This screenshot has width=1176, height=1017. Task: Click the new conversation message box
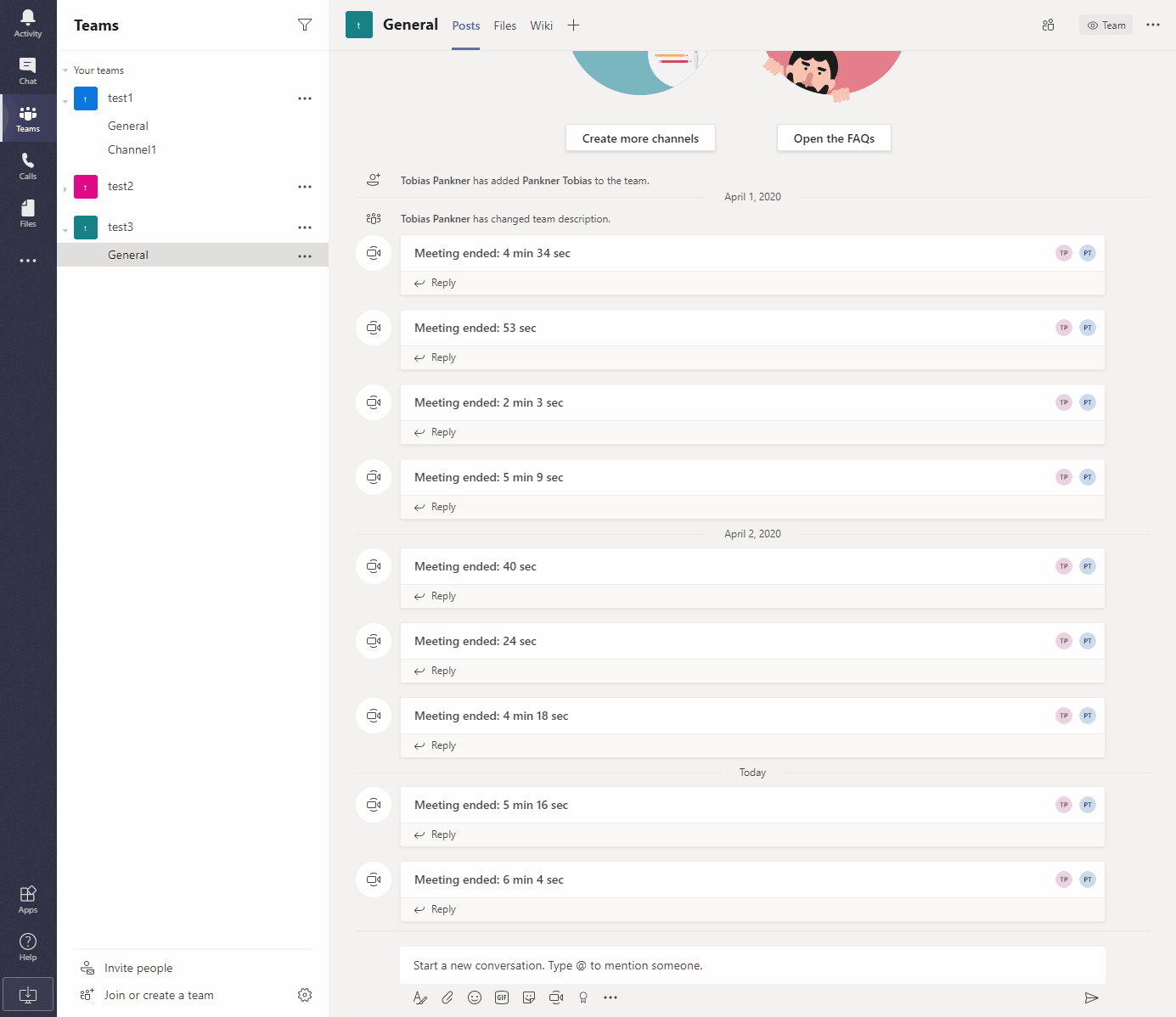tap(752, 965)
